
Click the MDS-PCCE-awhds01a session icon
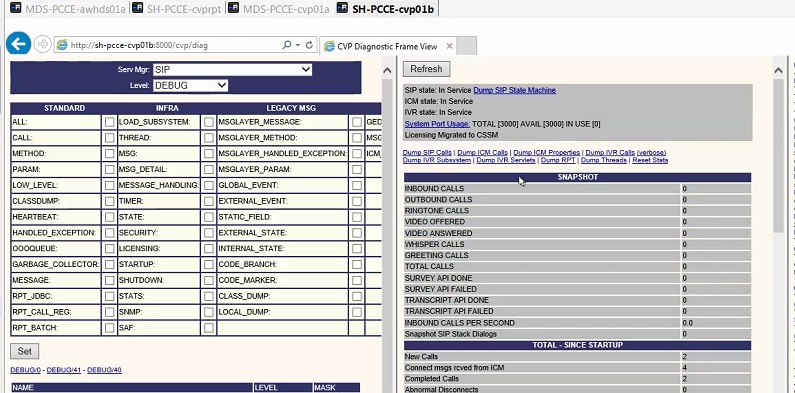pos(15,8)
